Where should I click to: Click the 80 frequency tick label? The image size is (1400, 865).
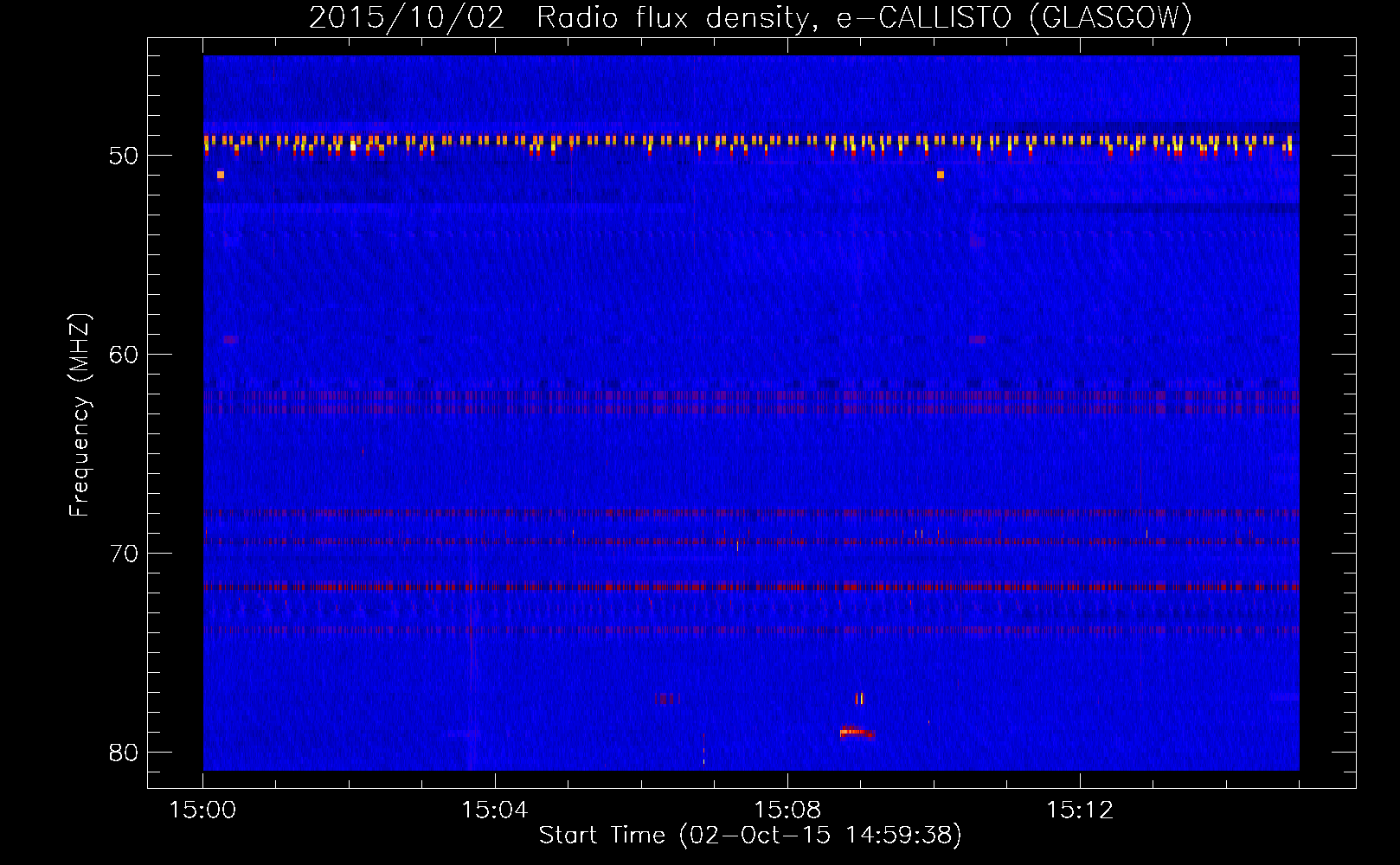(124, 753)
